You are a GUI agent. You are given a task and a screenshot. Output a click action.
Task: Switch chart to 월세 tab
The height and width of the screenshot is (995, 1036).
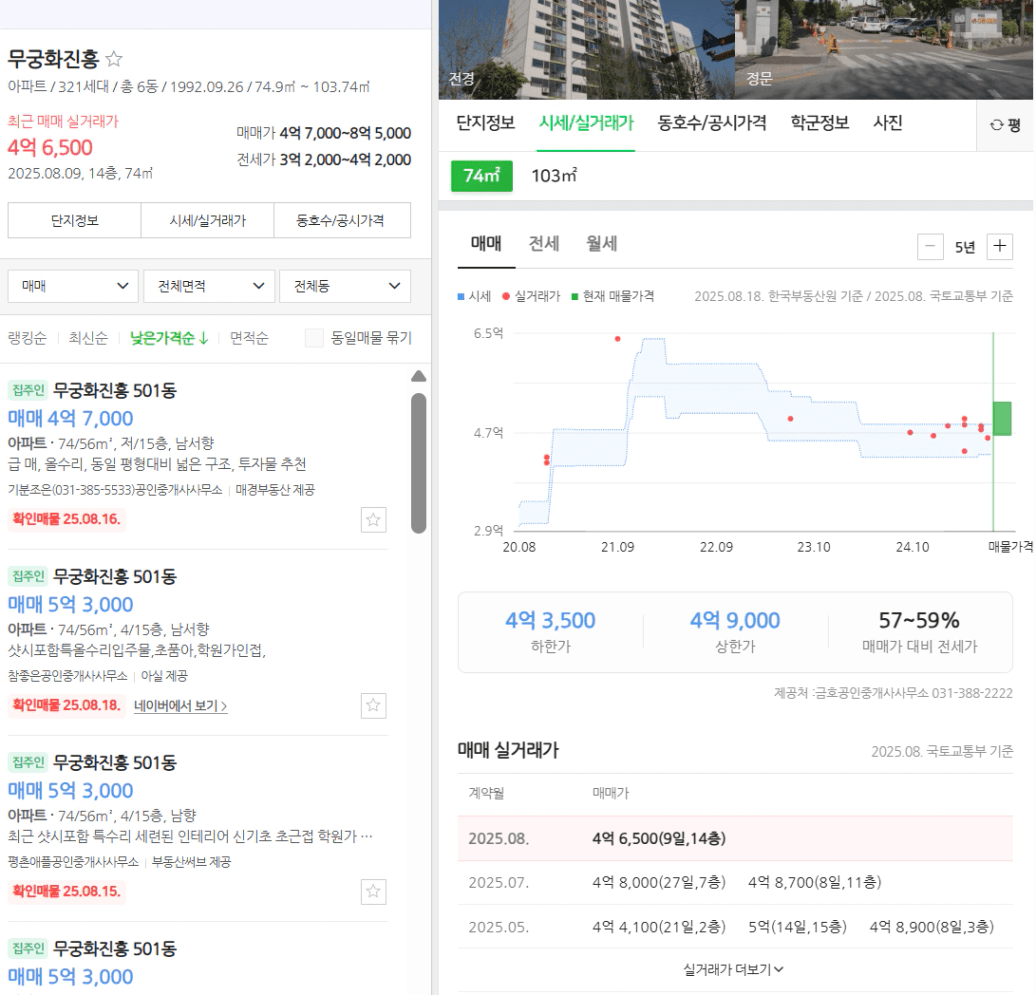pos(602,244)
